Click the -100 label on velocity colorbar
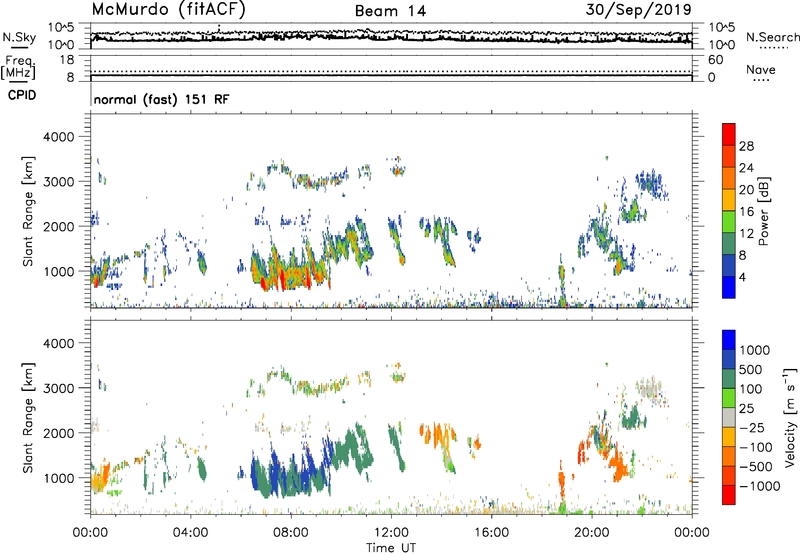Screen dimensions: 800x554 point(756,447)
